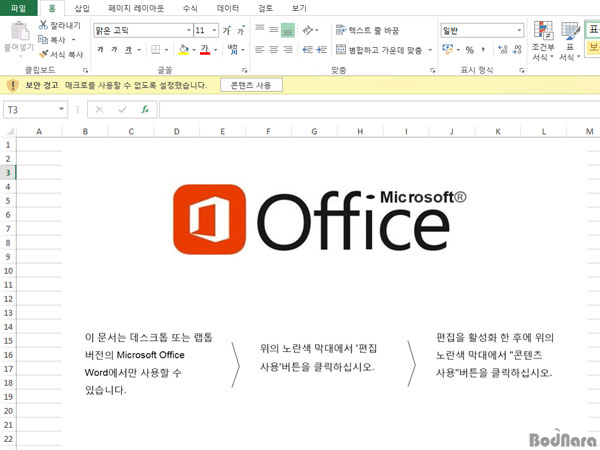Screen dimensions: 600x450
Task: Open Conditional Formatting (조건부 서식)
Action: pos(543,41)
